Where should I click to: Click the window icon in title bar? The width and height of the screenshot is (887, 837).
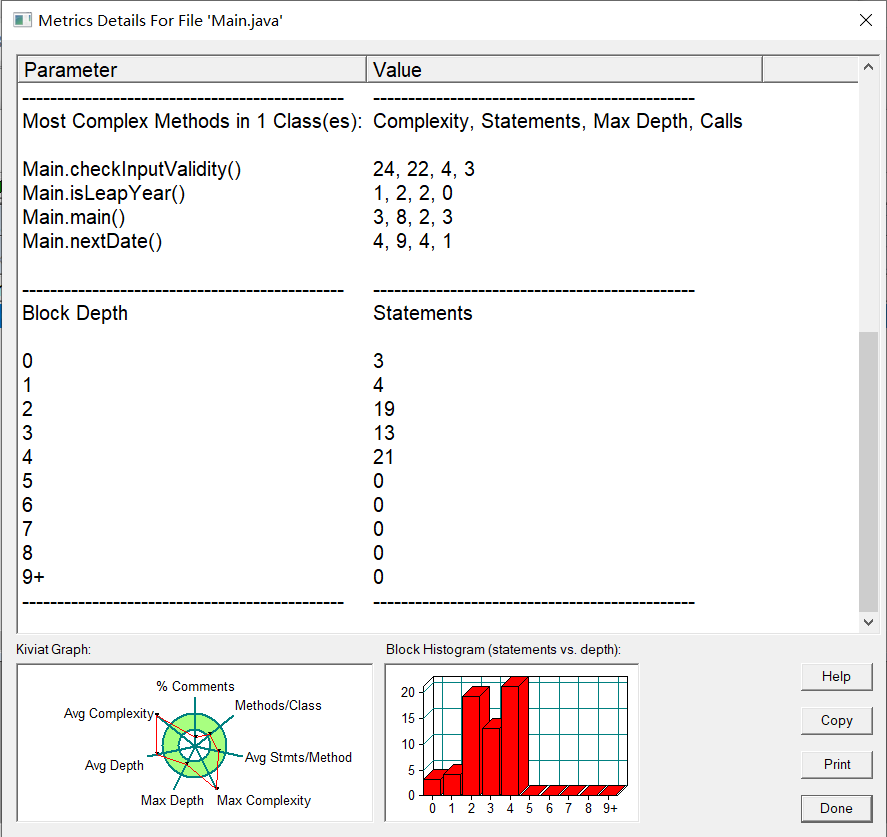[22, 21]
